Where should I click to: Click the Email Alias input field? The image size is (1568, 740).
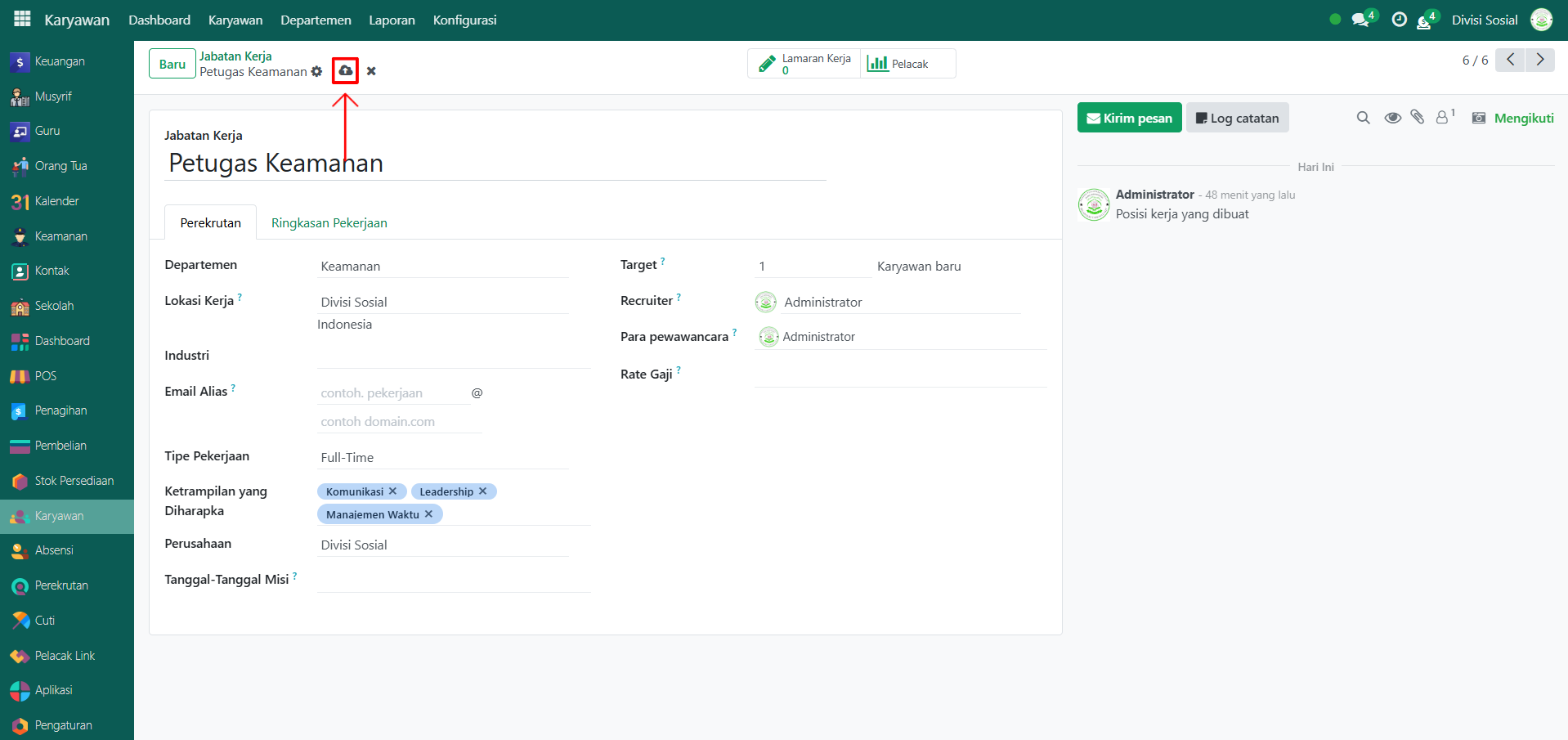coord(393,393)
